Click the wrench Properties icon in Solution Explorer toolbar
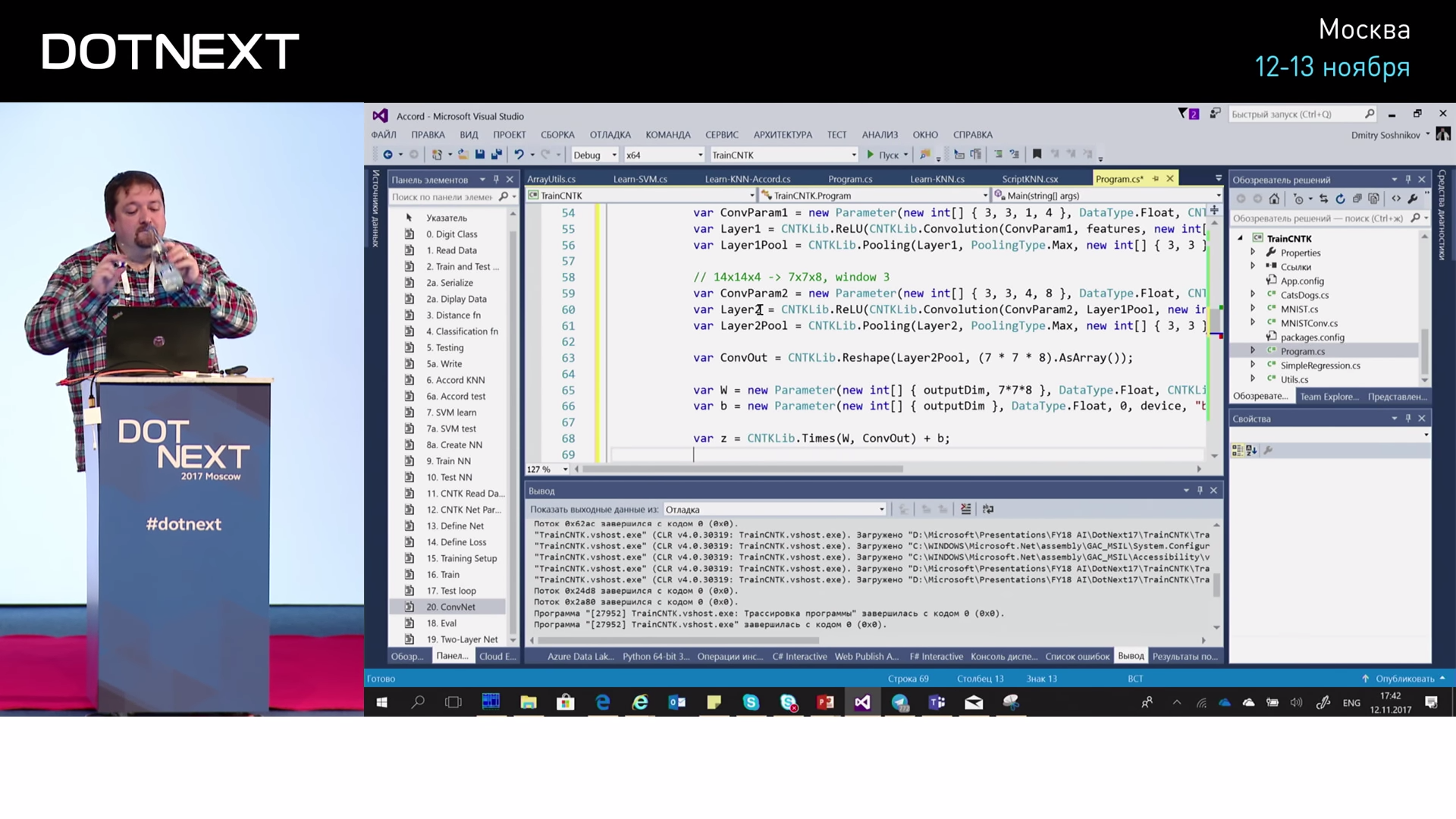1456x819 pixels. [1413, 199]
